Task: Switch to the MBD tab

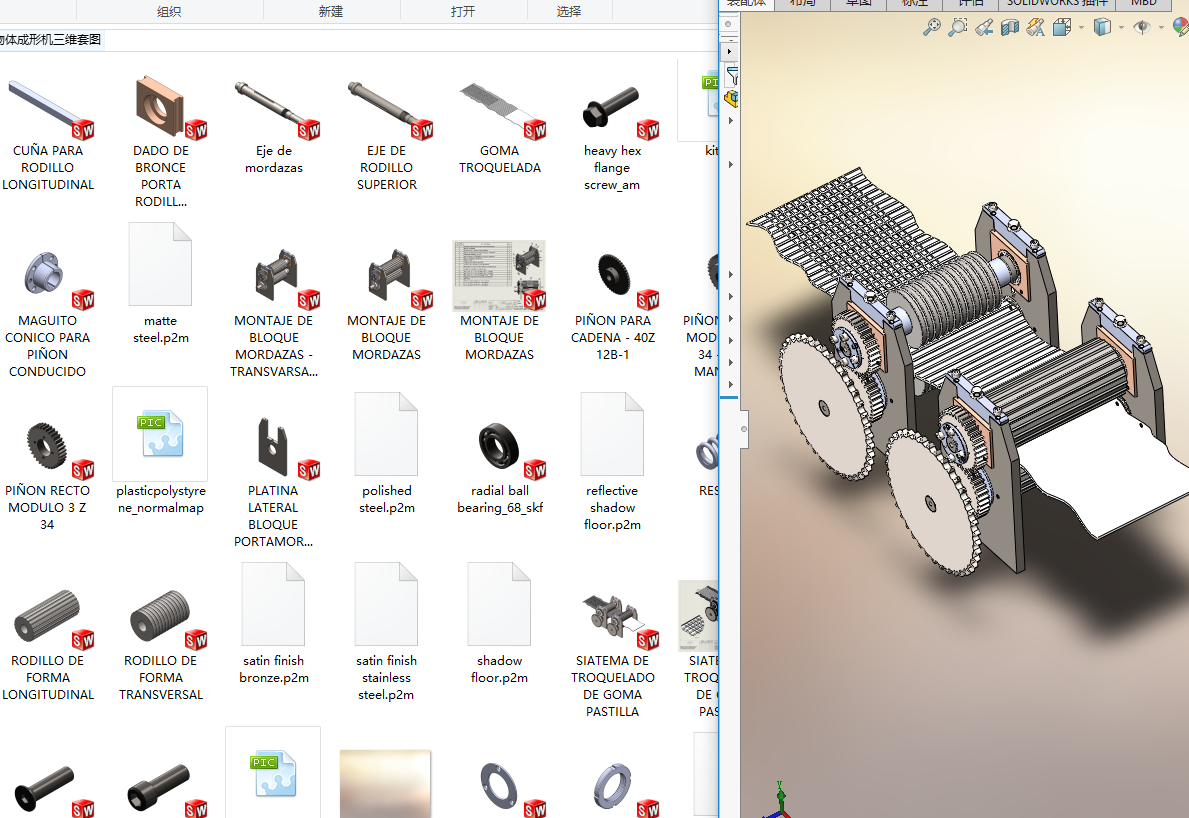Action: [x=1144, y=3]
